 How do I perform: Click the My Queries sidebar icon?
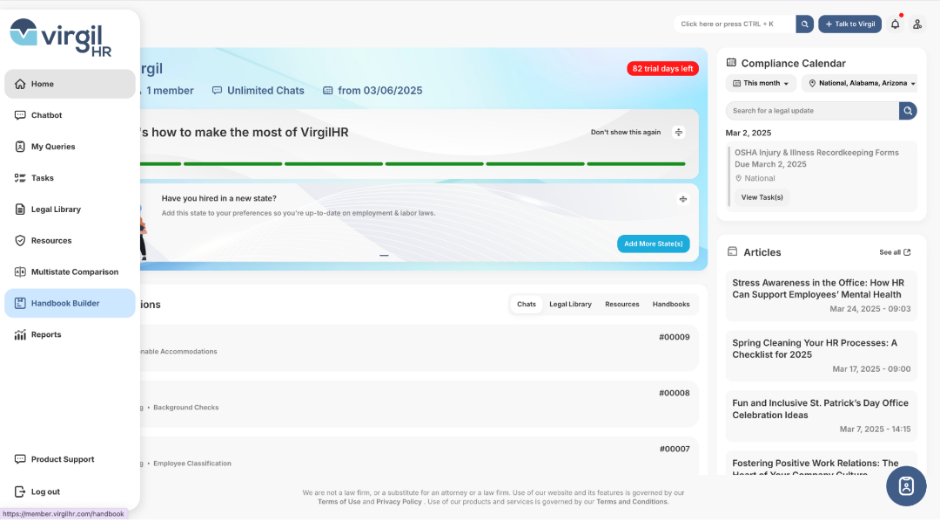pos(20,146)
